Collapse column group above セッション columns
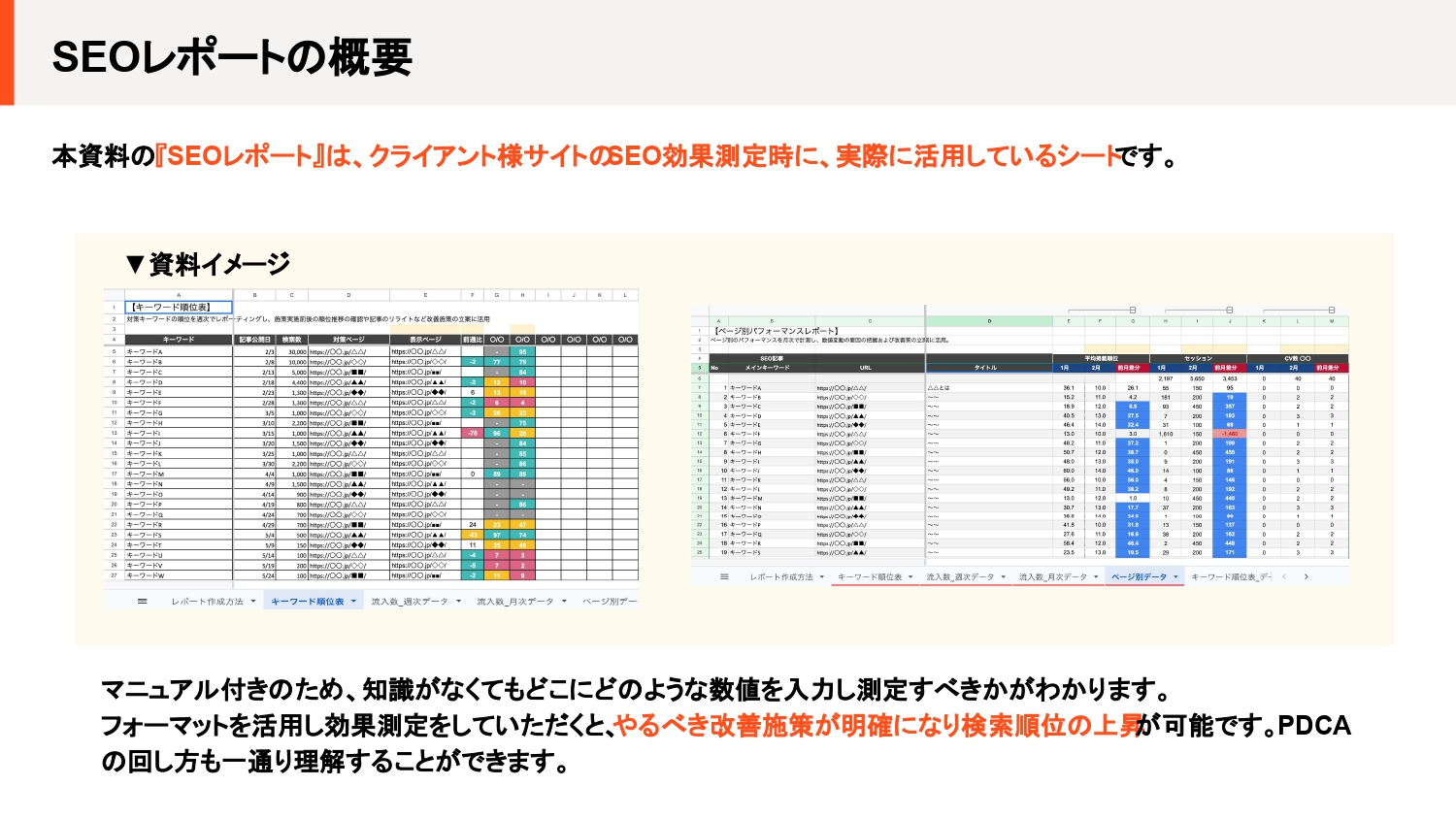 click(1229, 310)
